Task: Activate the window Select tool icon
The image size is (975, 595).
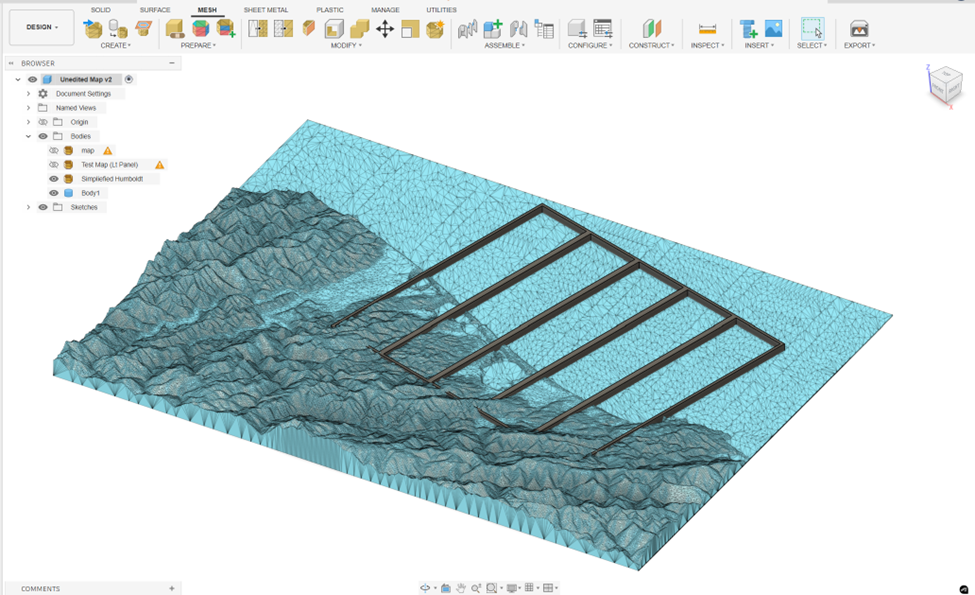Action: pos(812,29)
